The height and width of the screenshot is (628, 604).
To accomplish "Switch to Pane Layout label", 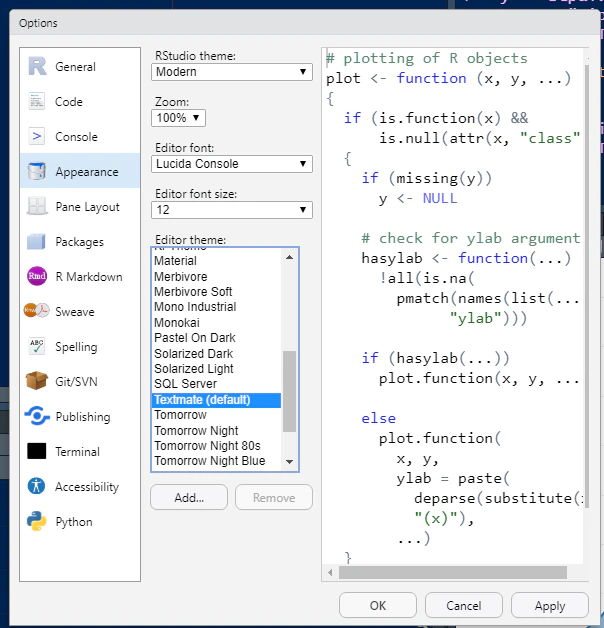I will pos(87,207).
